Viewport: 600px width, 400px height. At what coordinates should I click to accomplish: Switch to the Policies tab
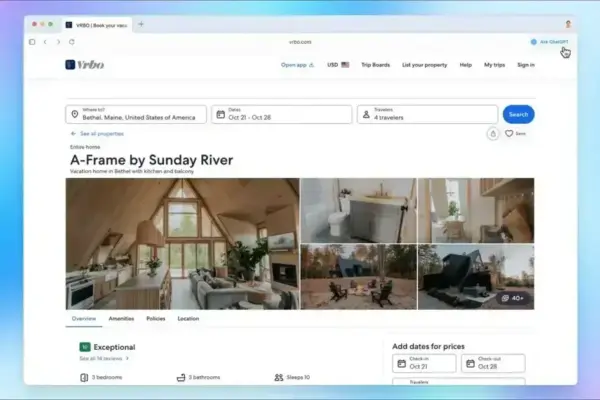click(156, 318)
